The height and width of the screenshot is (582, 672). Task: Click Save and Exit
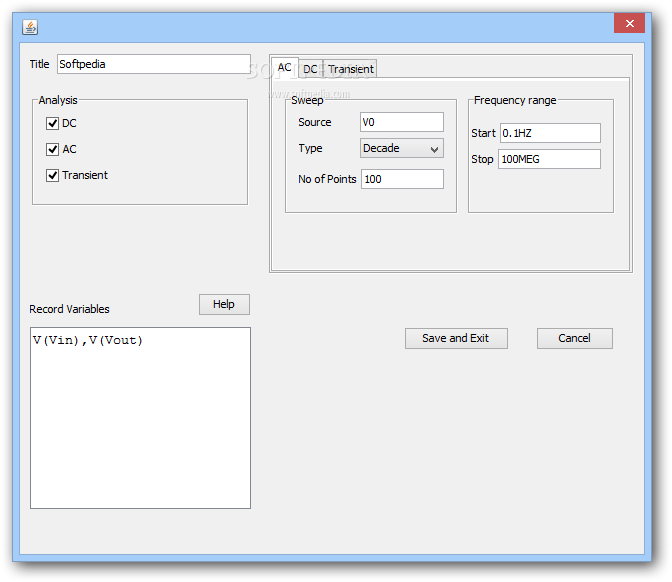[456, 339]
